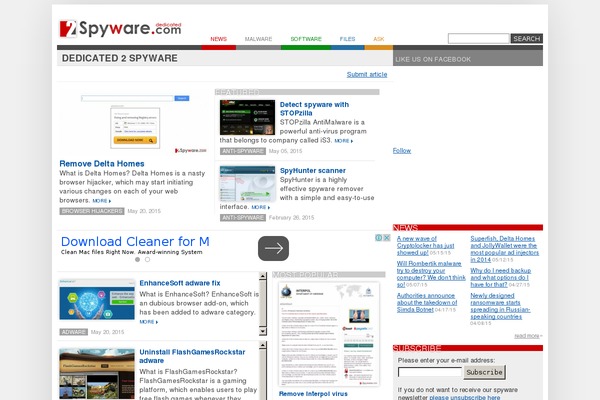Open STOPzilla screenshot thumbnail

247,118
